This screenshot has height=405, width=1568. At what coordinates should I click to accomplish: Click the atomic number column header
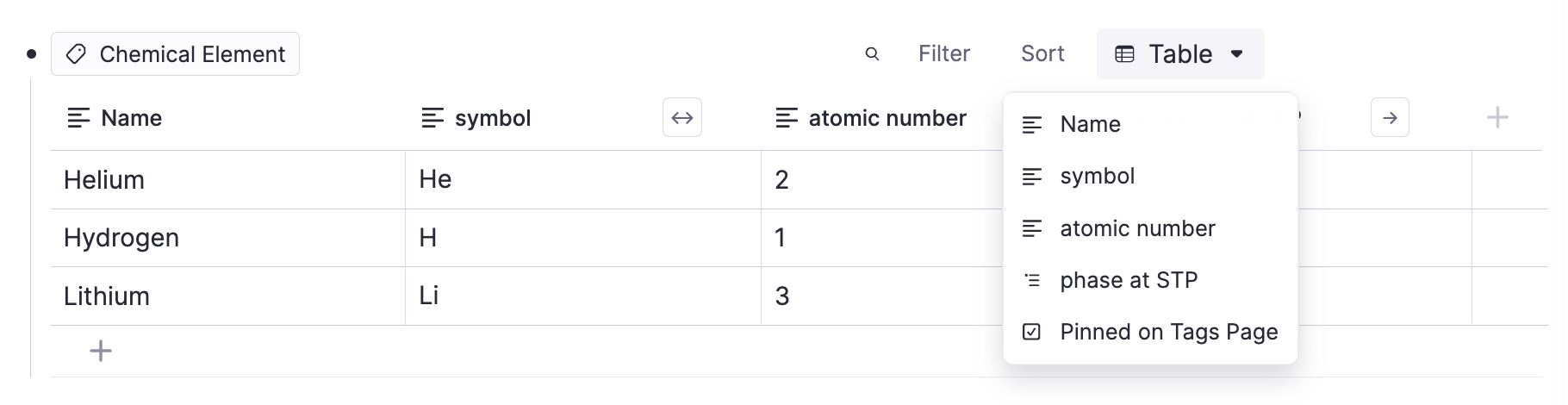(887, 118)
